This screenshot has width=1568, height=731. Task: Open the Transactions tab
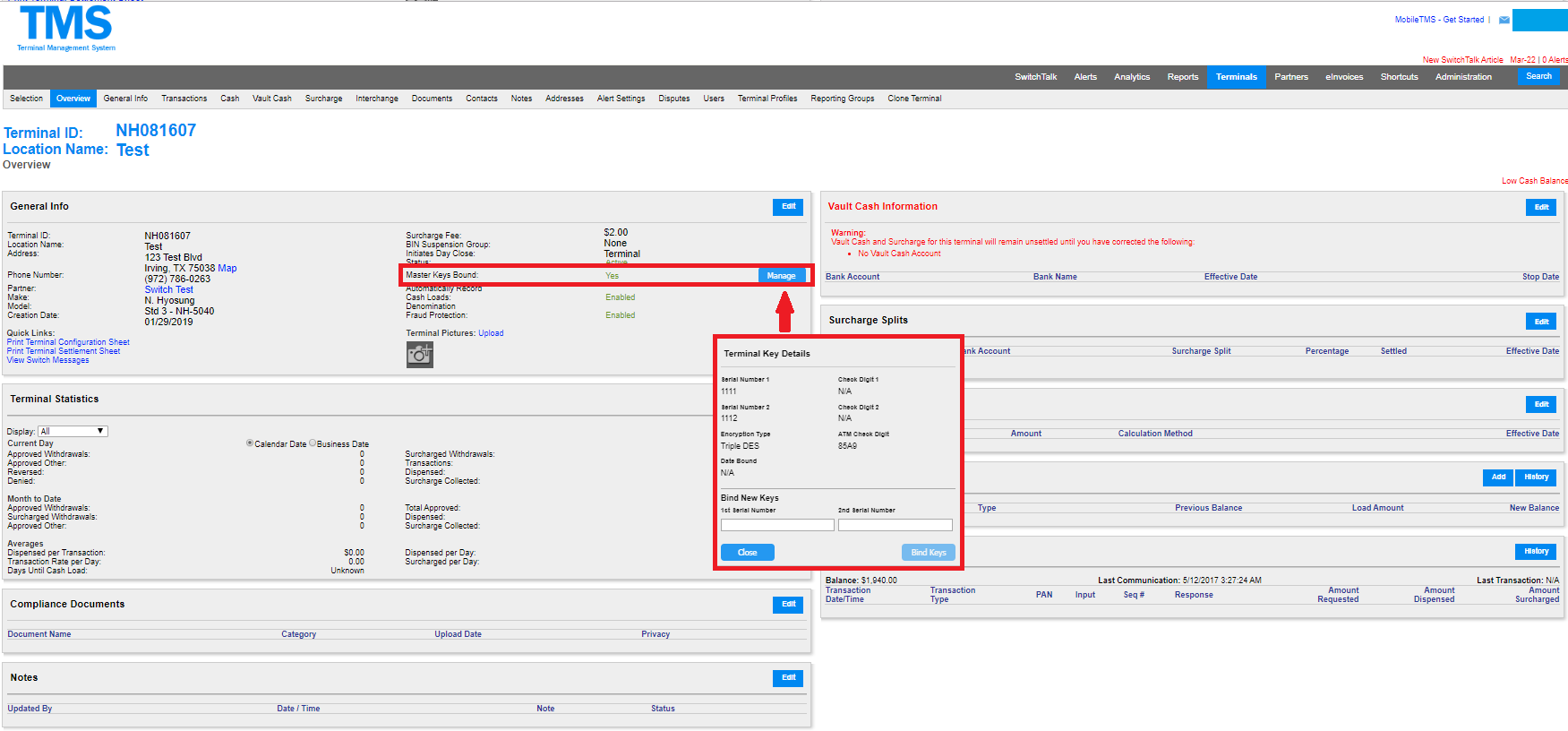pos(184,99)
